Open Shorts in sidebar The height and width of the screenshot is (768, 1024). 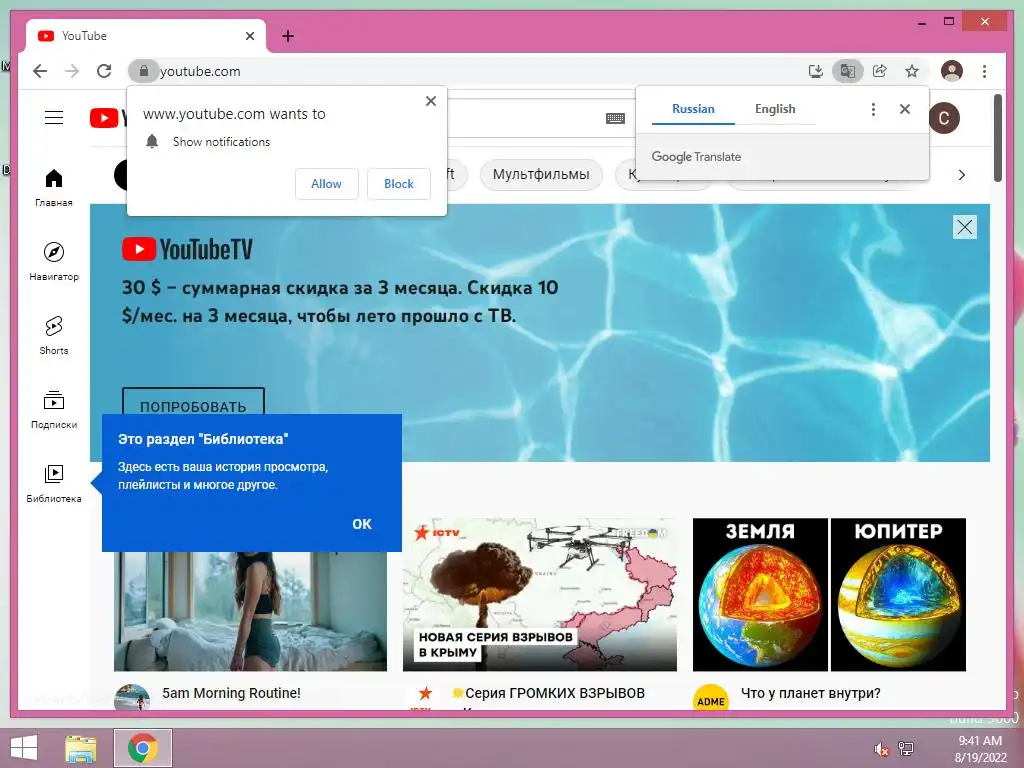pyautogui.click(x=54, y=336)
